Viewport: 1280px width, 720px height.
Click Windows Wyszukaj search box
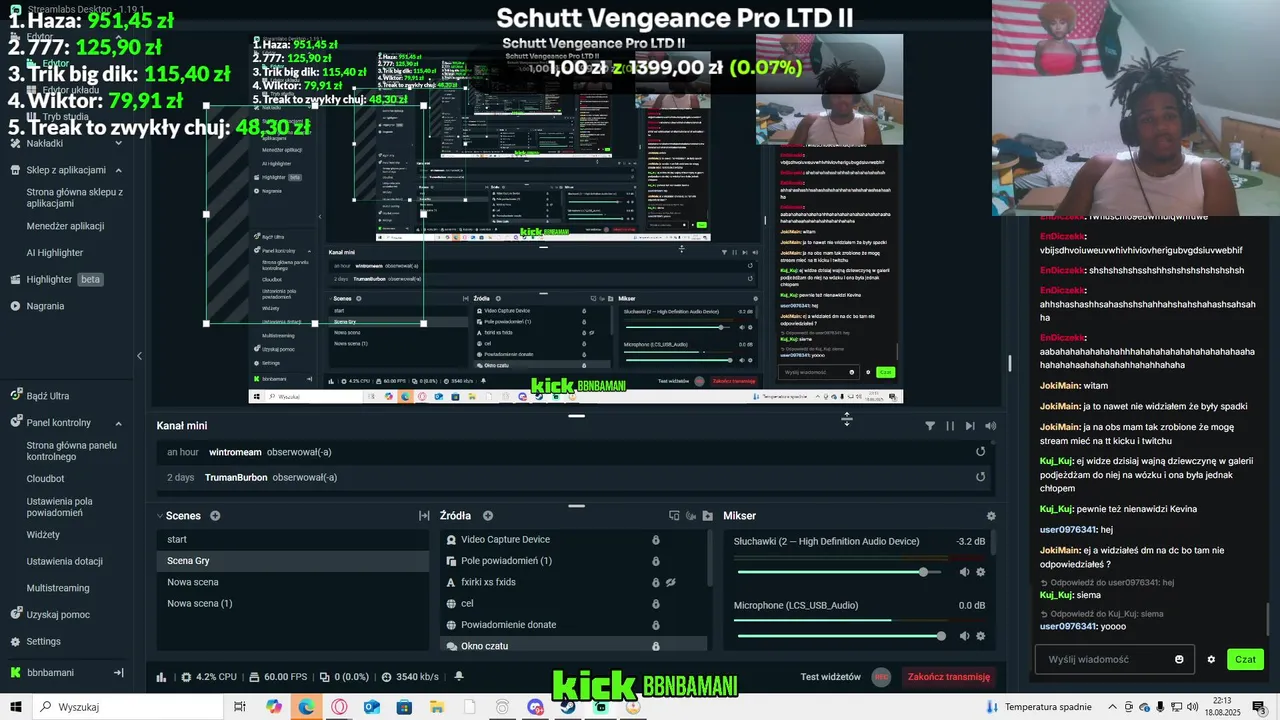click(127, 707)
